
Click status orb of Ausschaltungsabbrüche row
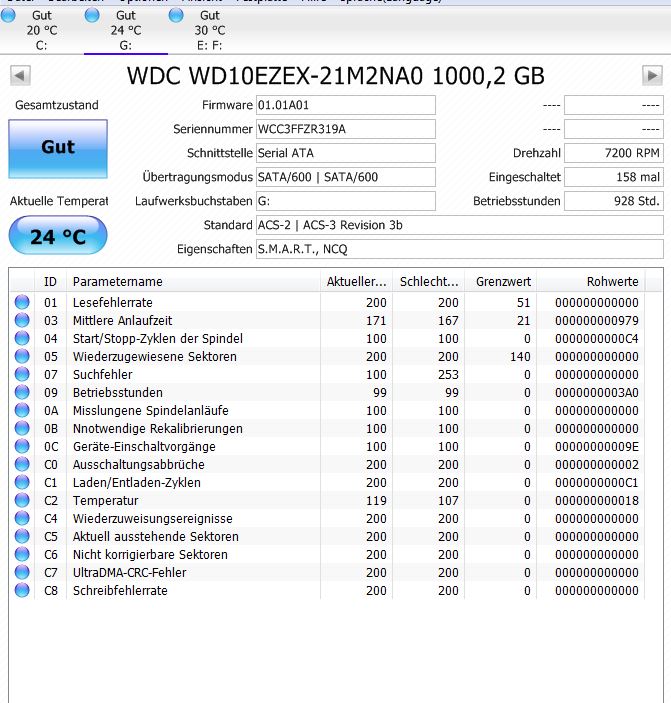coord(22,464)
